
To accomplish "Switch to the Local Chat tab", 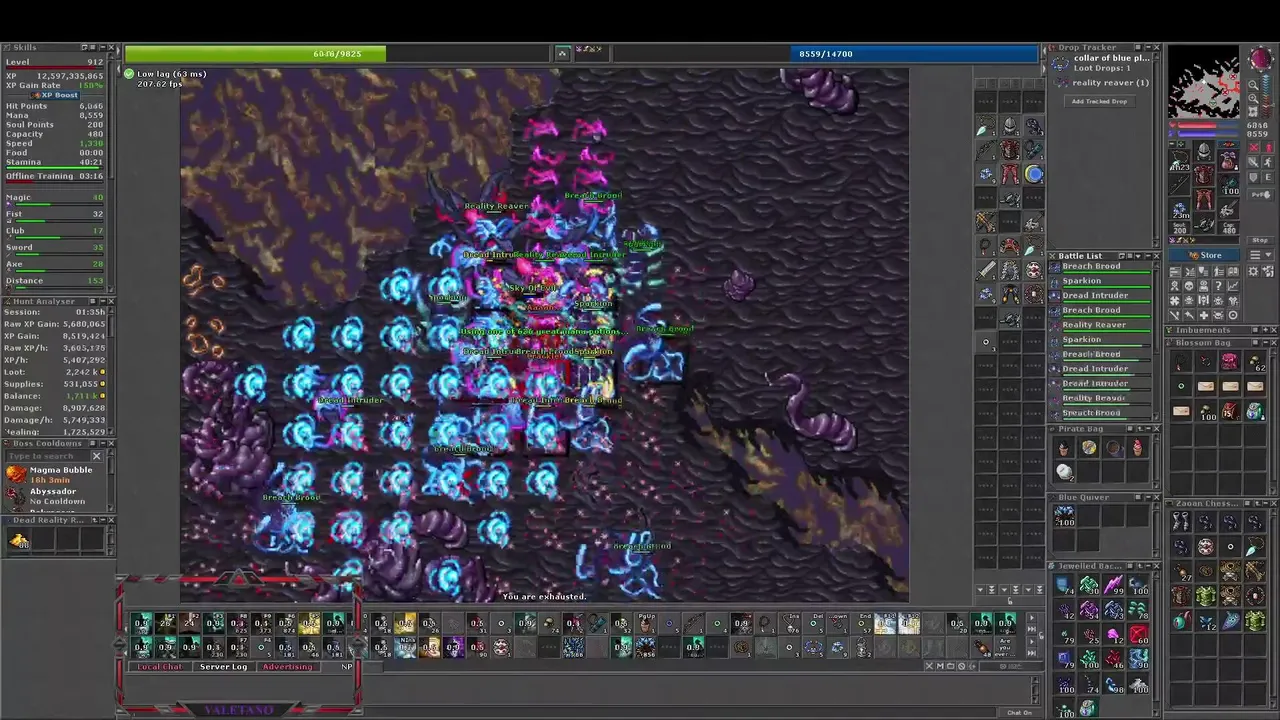I will pyautogui.click(x=160, y=666).
